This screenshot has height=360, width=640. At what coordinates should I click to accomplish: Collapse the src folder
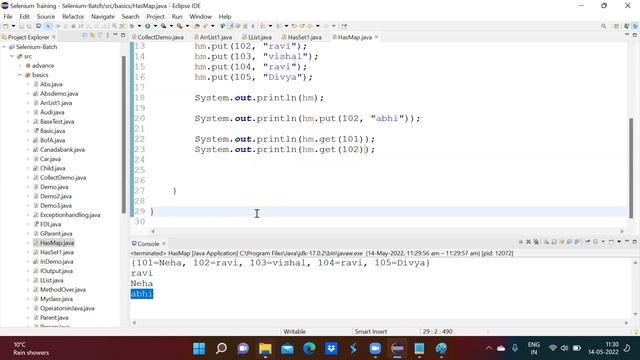tap(12, 56)
